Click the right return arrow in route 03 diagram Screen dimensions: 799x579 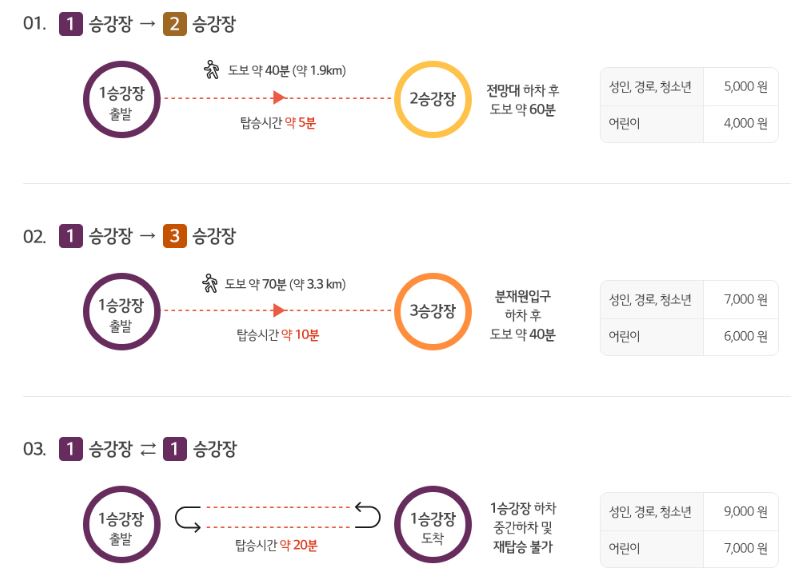(367, 515)
